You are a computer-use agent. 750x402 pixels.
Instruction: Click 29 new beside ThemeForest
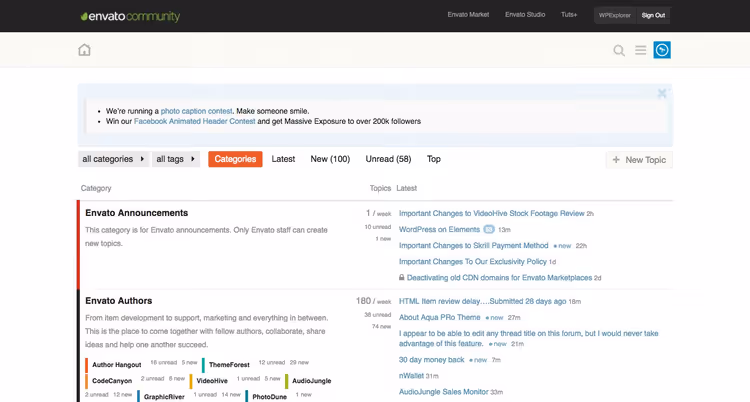tap(299, 363)
